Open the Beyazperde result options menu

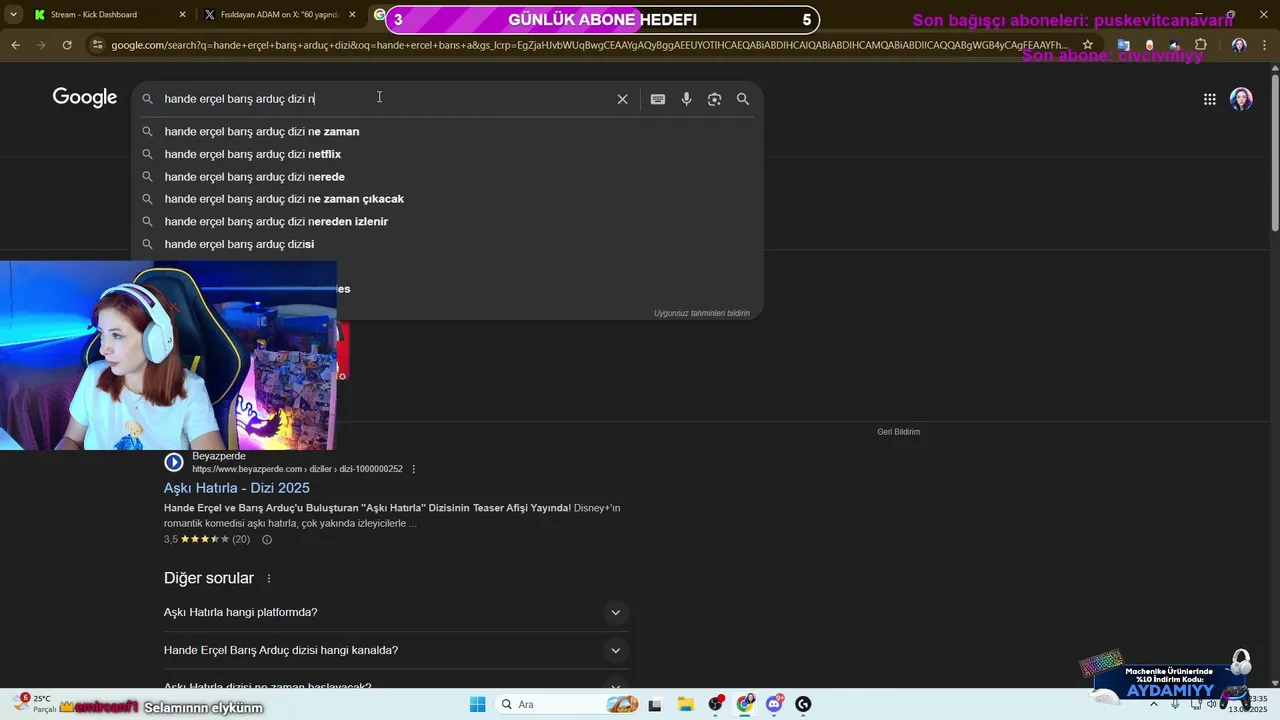pyautogui.click(x=413, y=469)
